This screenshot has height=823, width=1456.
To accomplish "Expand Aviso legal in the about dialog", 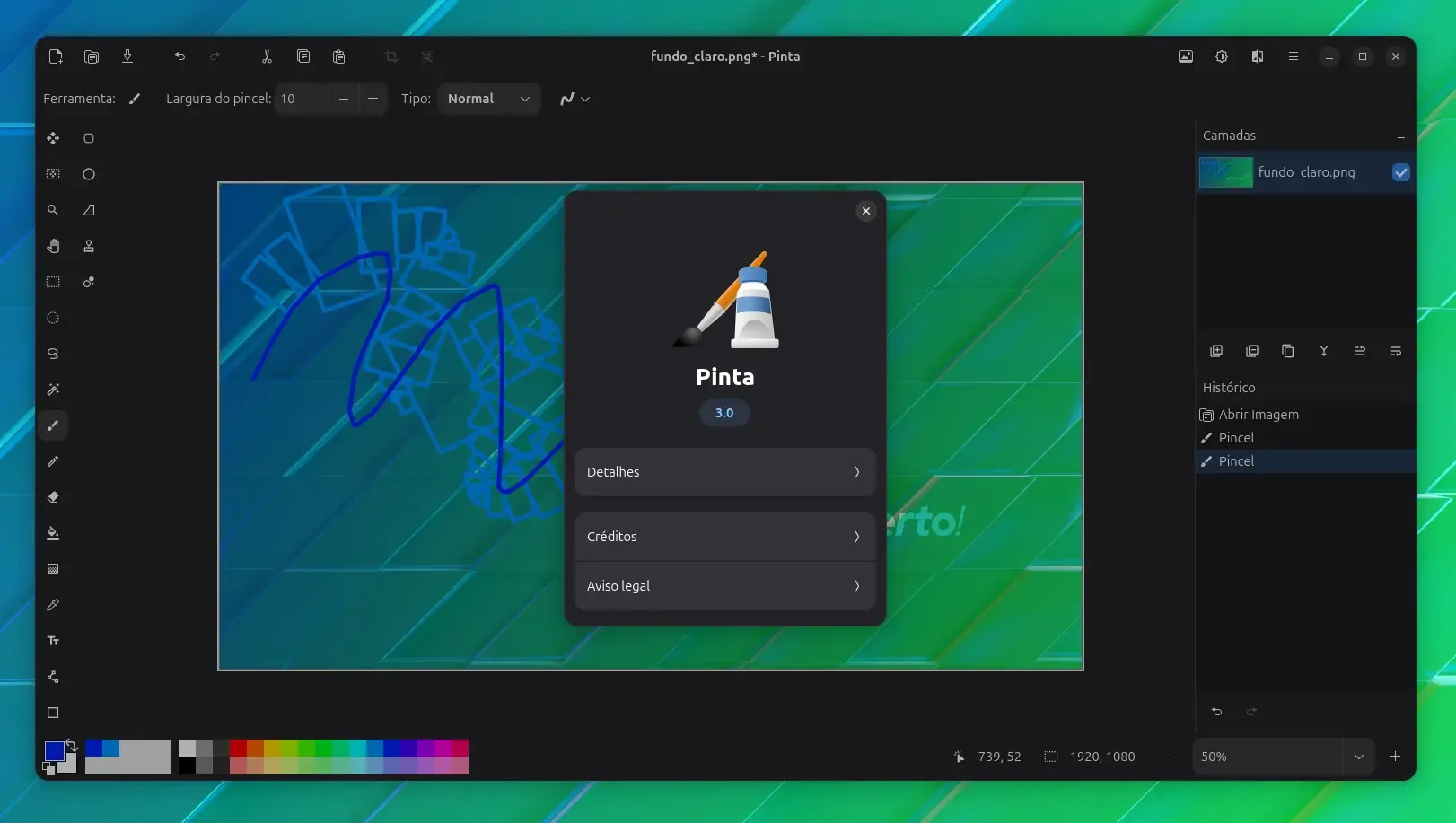I will (x=724, y=586).
